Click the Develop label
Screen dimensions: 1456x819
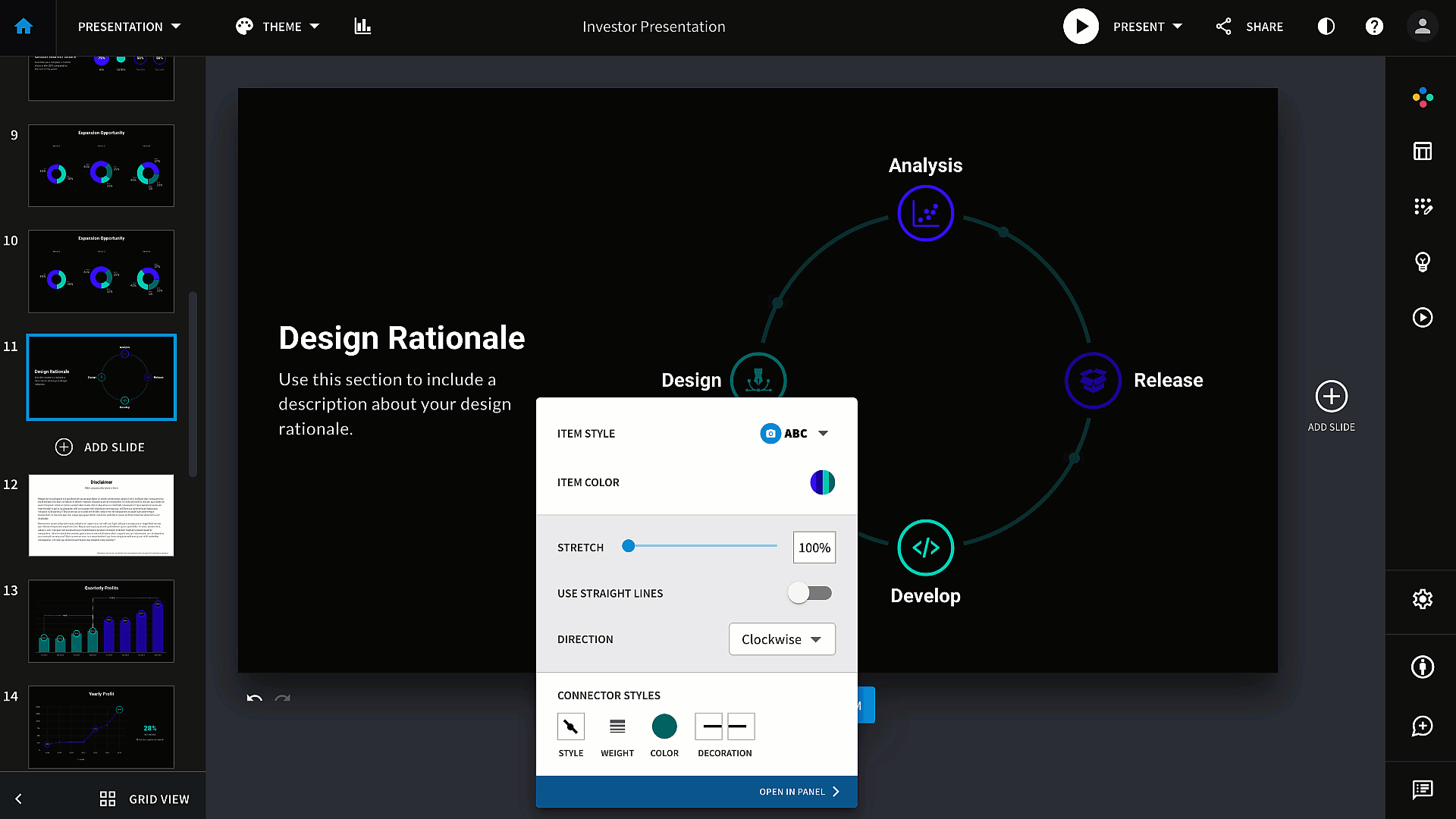coord(925,595)
